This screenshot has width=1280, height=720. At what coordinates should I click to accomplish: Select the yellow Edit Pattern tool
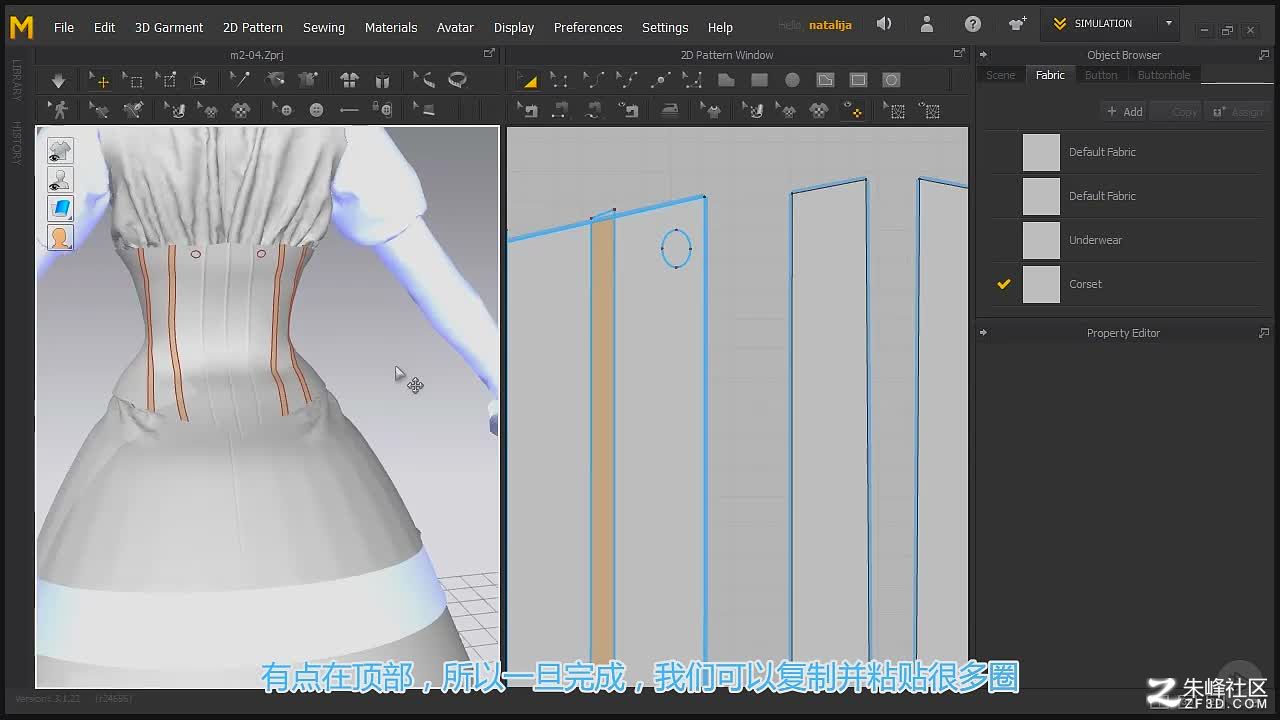[527, 80]
